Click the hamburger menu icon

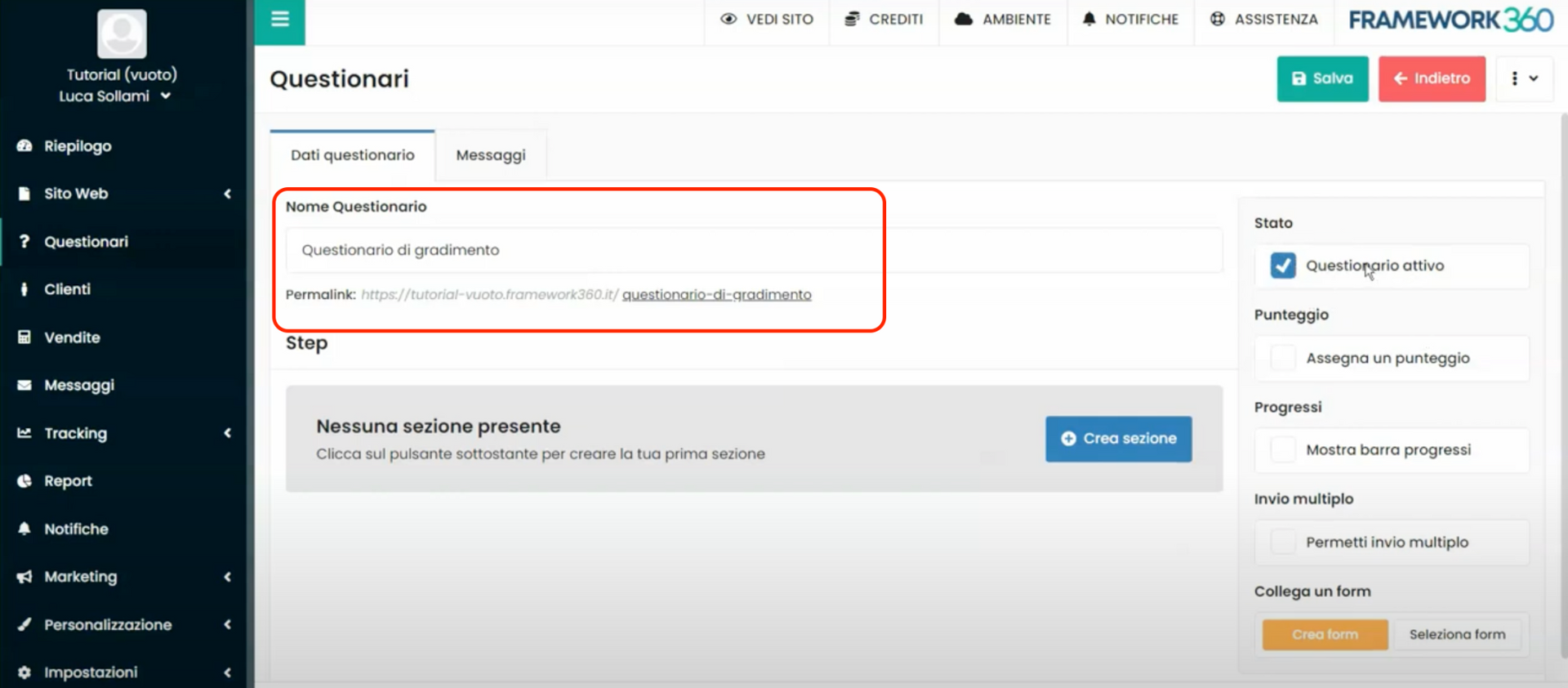point(280,19)
